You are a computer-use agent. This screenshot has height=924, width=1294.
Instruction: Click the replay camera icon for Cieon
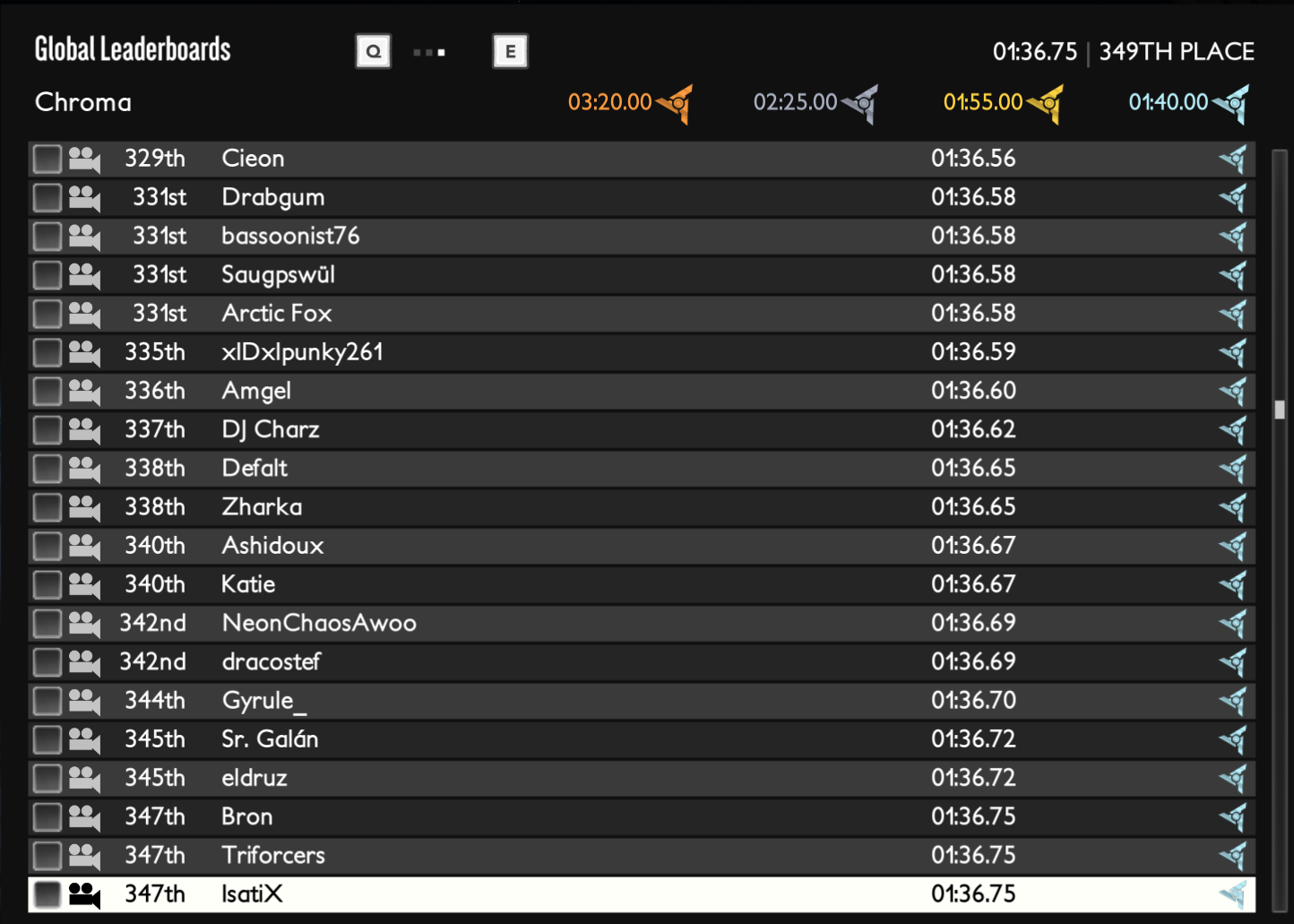tap(84, 160)
